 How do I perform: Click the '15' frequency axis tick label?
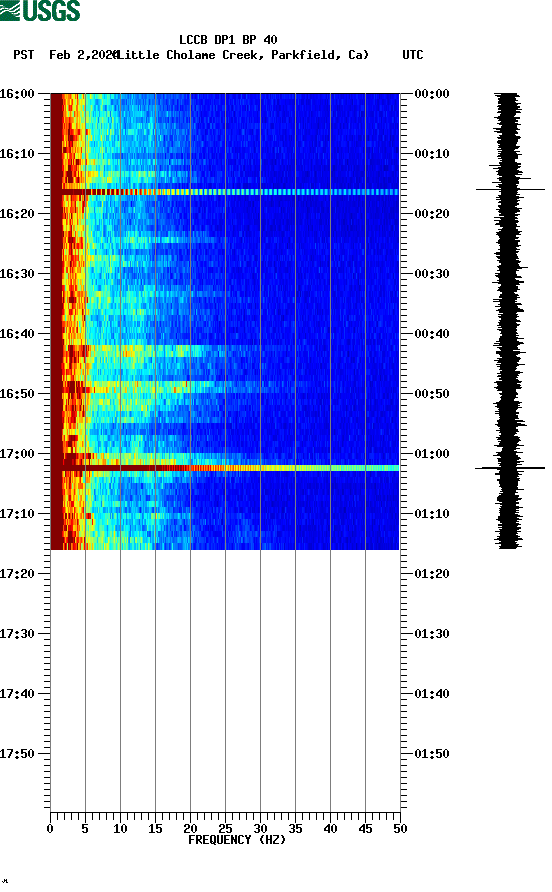pyautogui.click(x=155, y=829)
